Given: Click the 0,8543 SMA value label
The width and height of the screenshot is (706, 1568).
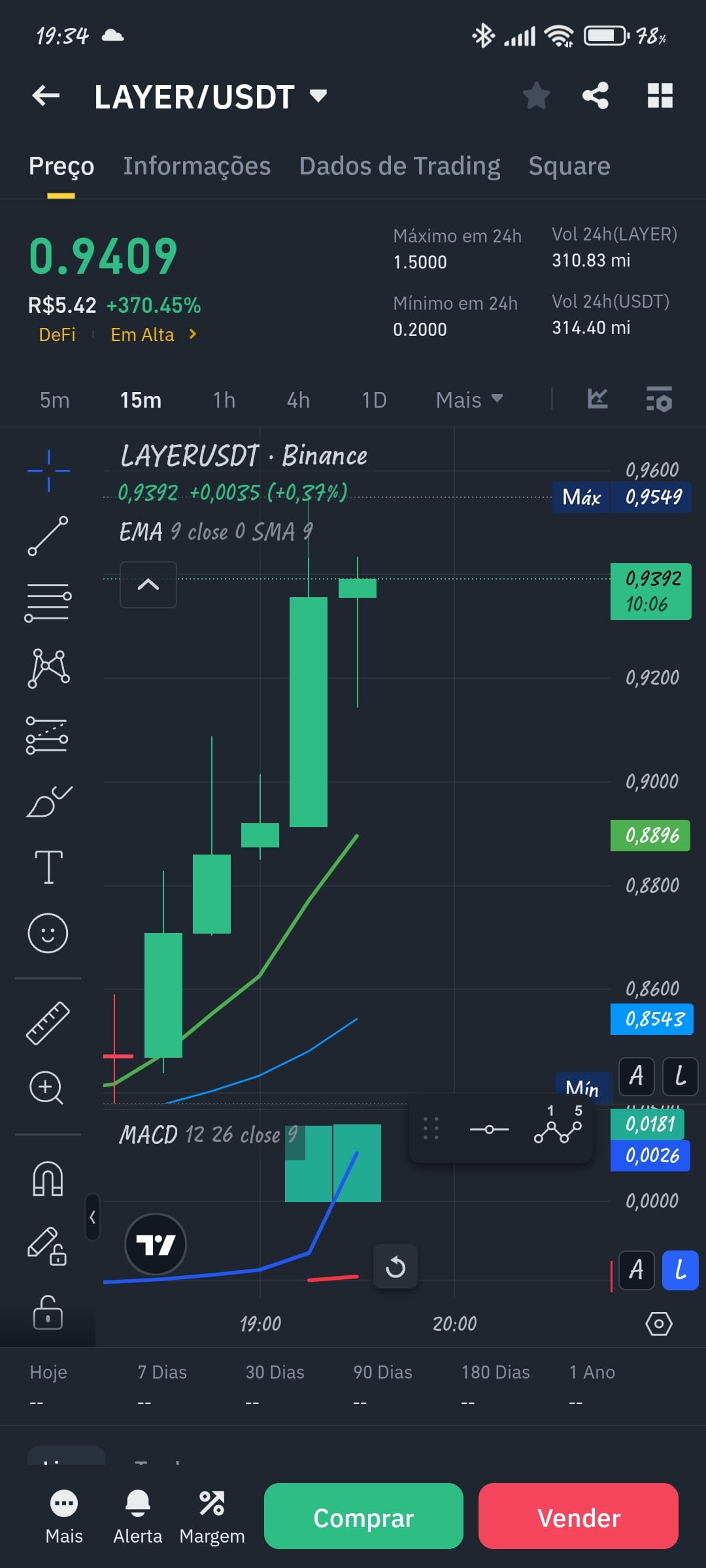Looking at the screenshot, I should pos(652,1019).
